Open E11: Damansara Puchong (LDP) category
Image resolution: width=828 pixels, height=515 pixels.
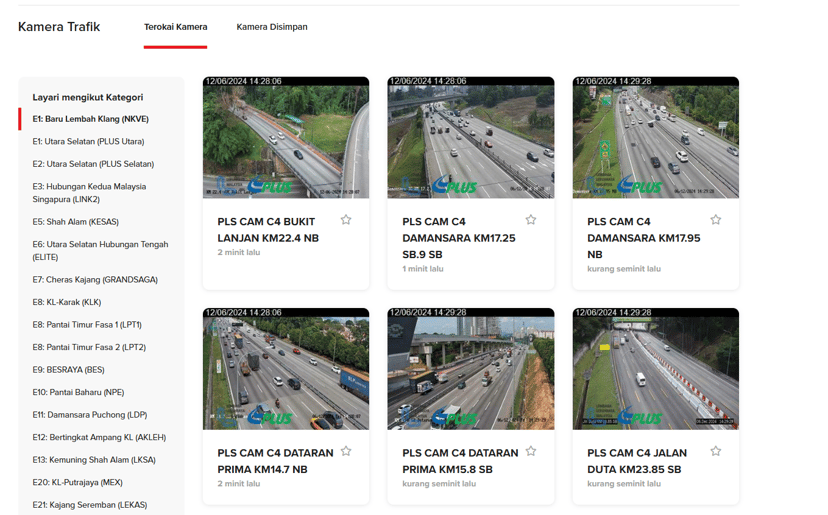90,415
